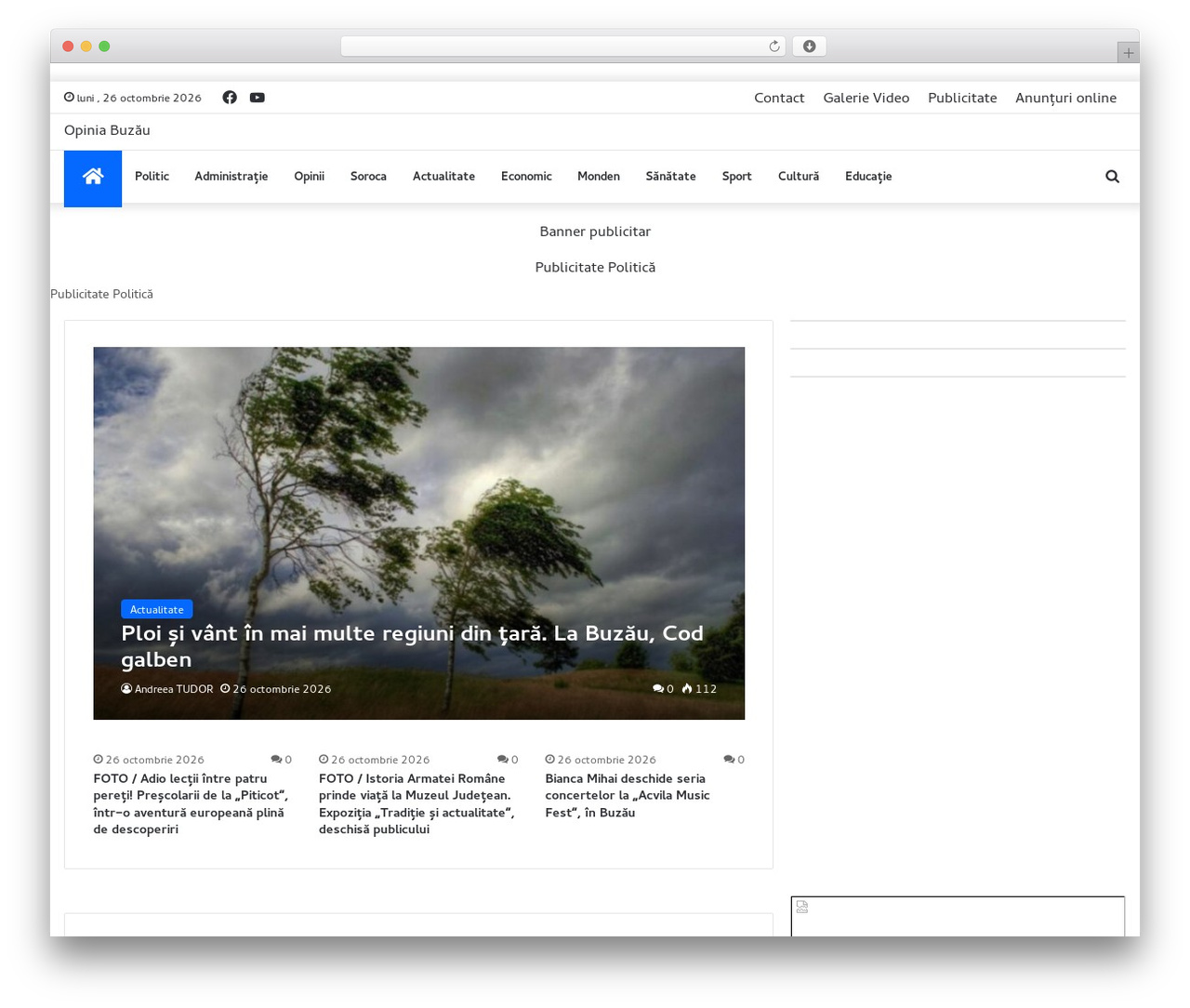
Task: Click comment icon on the Armatei Române article
Action: tap(502, 760)
